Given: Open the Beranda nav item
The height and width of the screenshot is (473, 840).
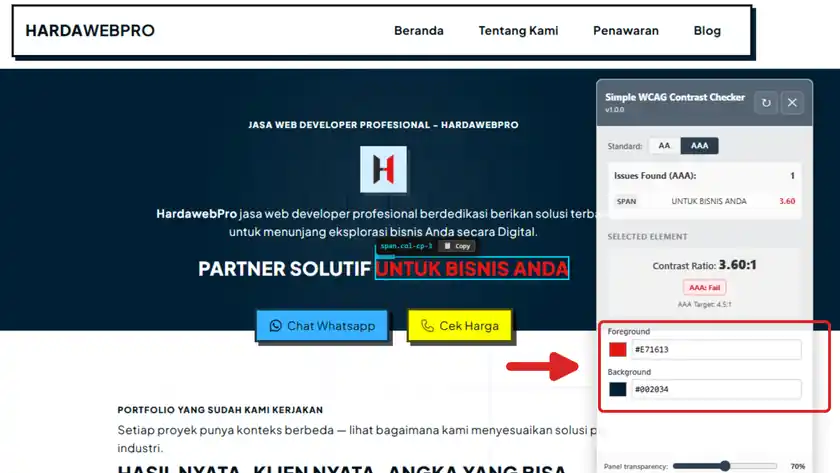Looking at the screenshot, I should pyautogui.click(x=418, y=31).
